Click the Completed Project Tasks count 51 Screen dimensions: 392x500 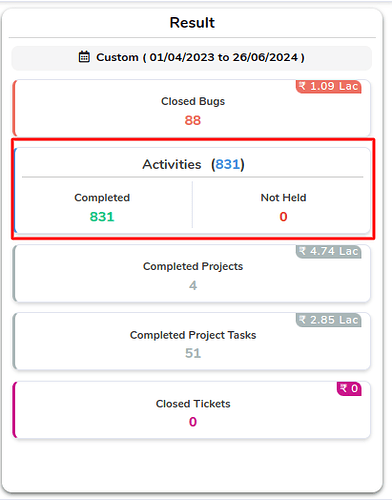(x=193, y=353)
